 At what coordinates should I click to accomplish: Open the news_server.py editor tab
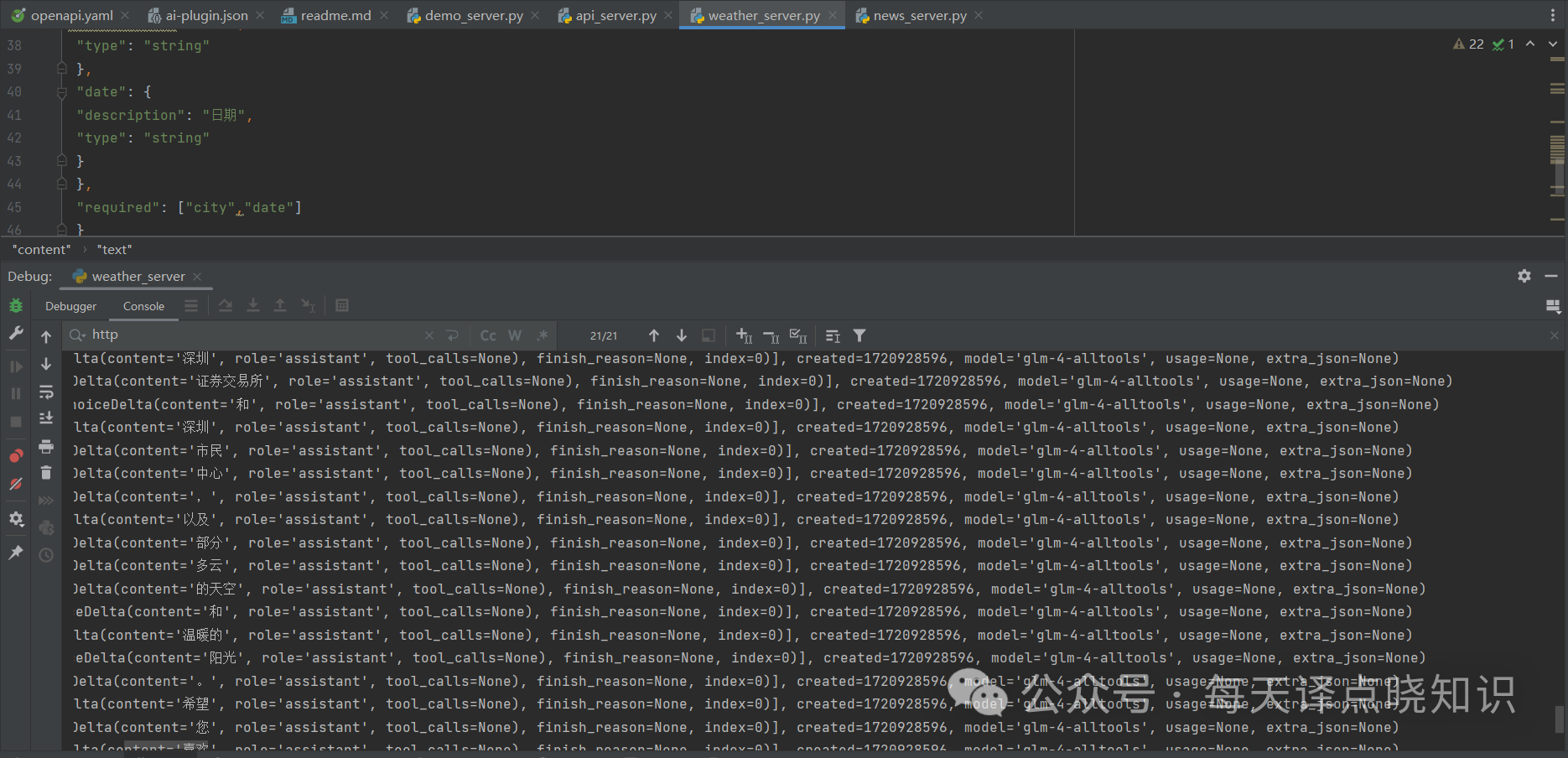coord(919,15)
